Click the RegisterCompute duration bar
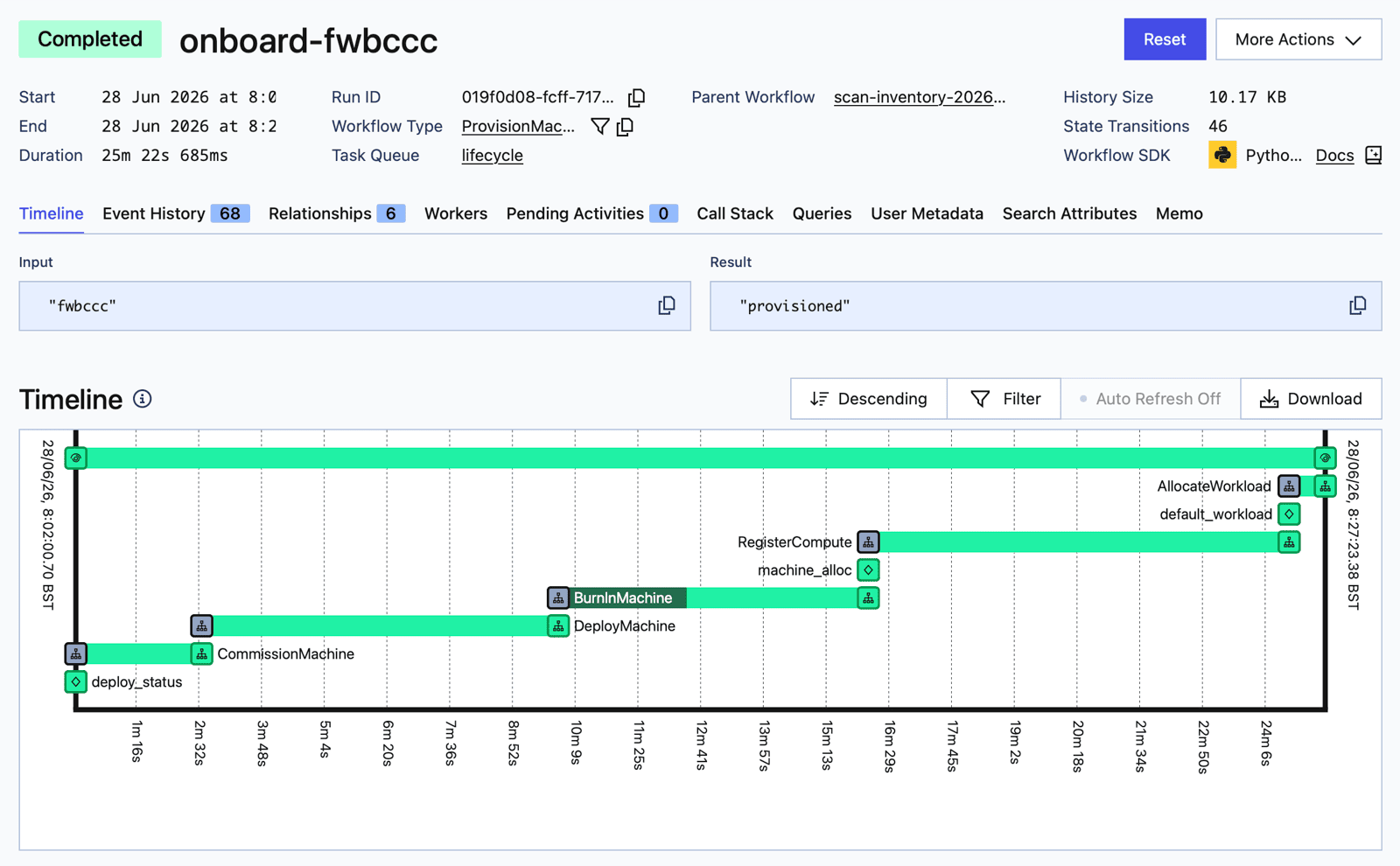The width and height of the screenshot is (1400, 866). coord(1078,541)
